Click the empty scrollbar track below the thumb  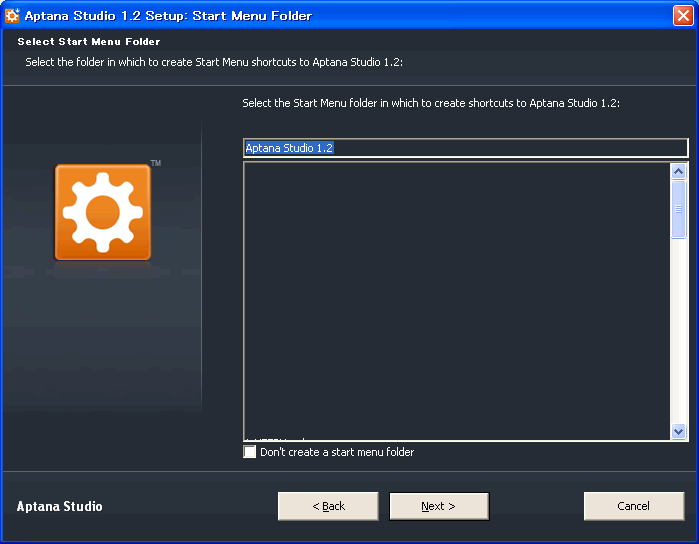tap(679, 330)
